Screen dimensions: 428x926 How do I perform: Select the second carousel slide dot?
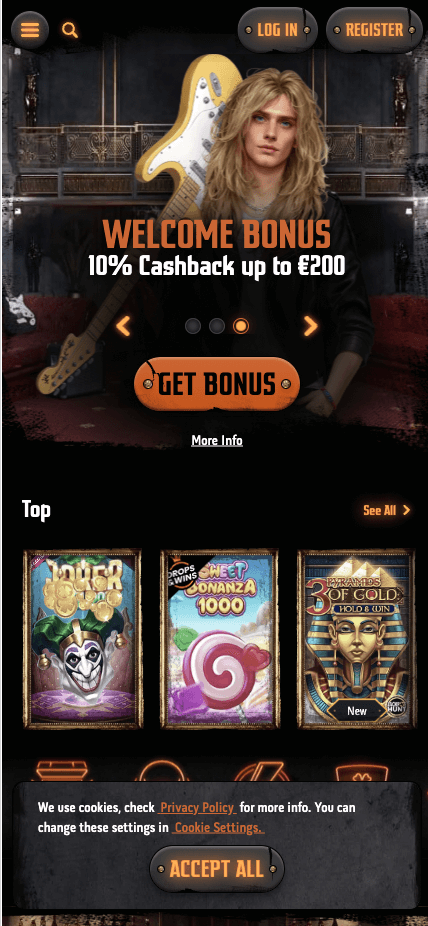(217, 325)
